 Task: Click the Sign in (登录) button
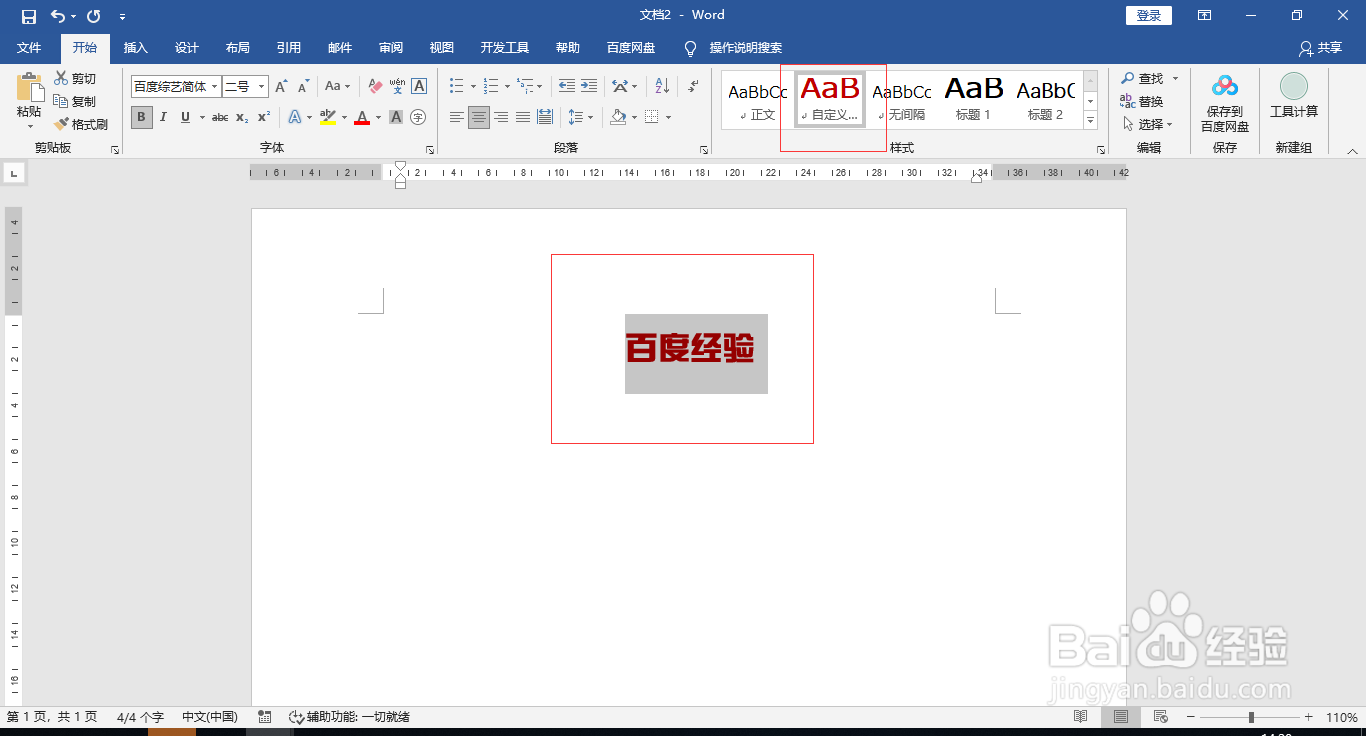tap(1149, 16)
